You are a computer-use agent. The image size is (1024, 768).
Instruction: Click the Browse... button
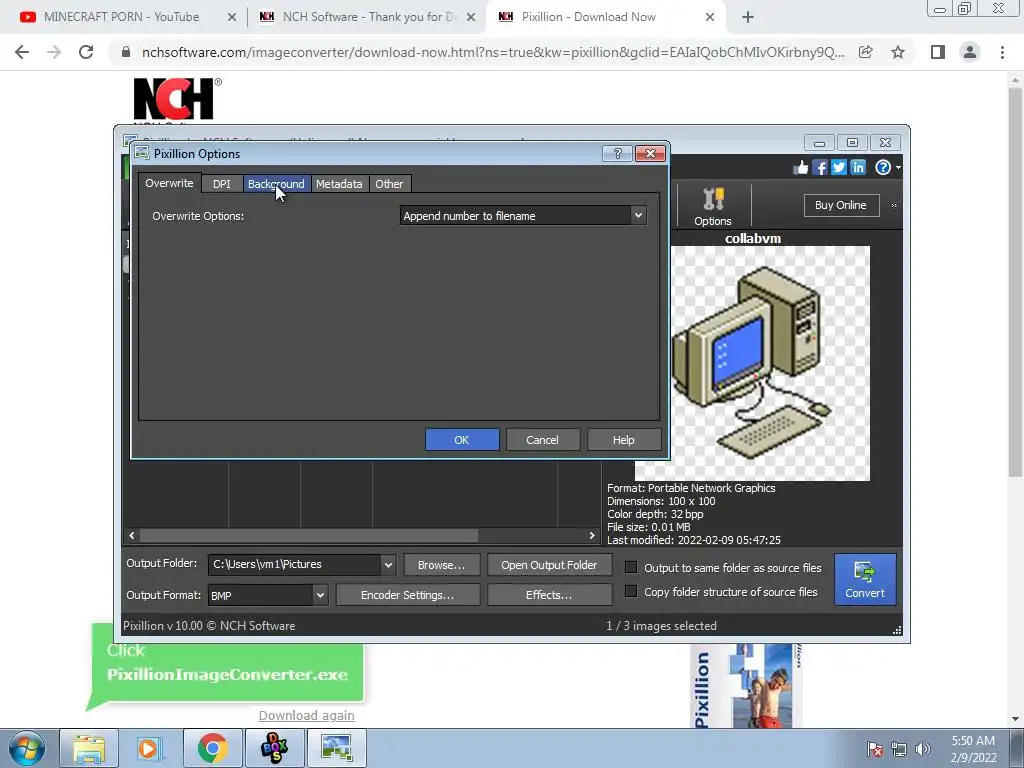(x=441, y=565)
